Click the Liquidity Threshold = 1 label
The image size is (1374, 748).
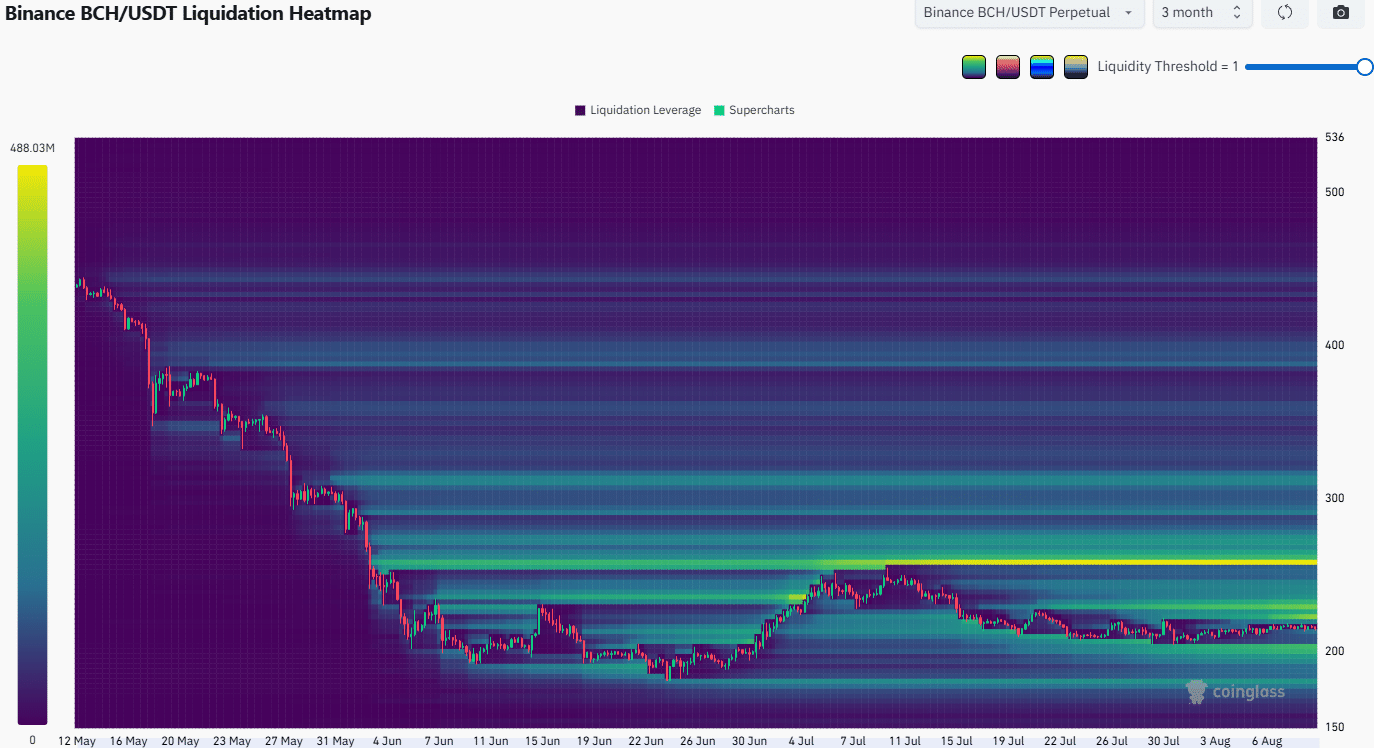pos(1168,67)
